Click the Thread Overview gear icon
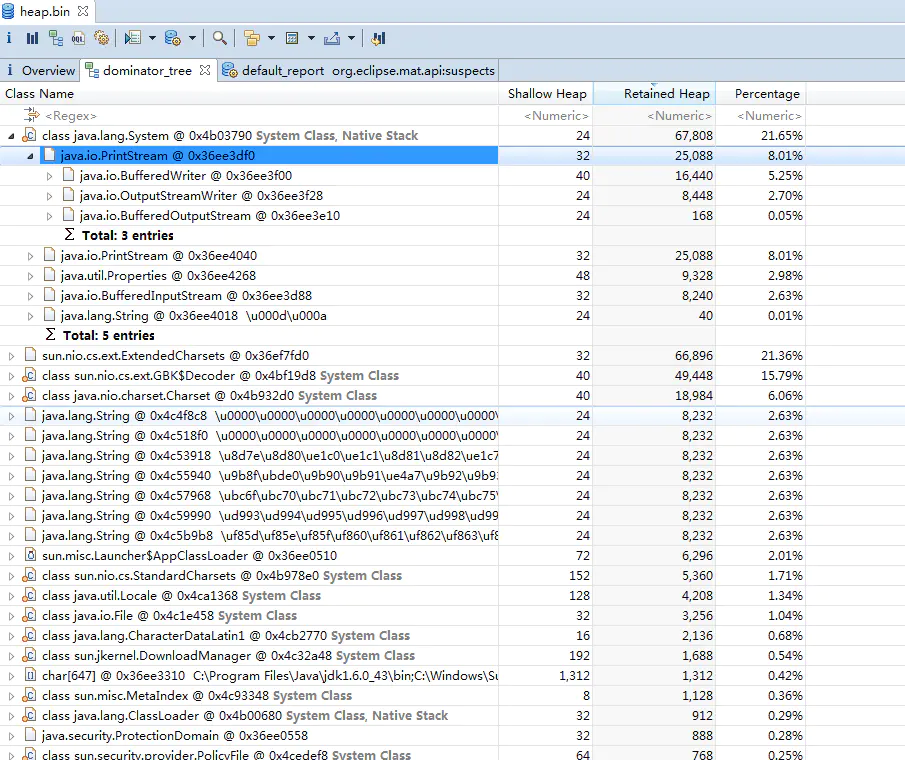This screenshot has width=905, height=760. coord(103,37)
